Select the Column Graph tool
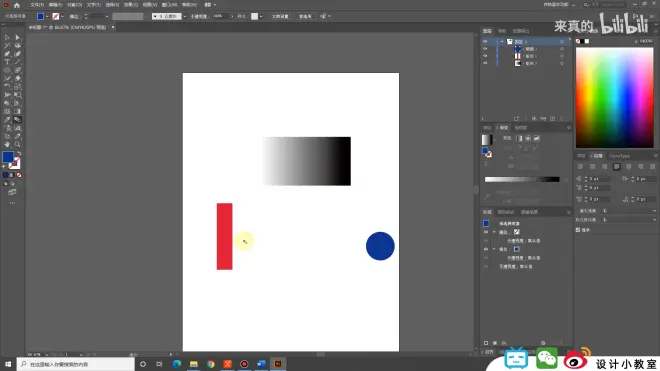 click(x=18, y=128)
